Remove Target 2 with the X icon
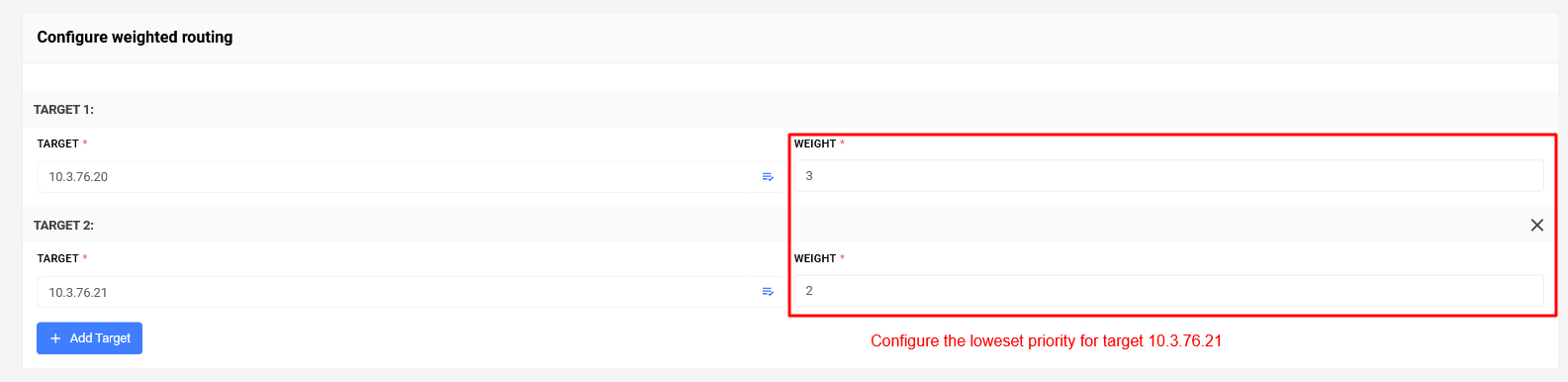The image size is (1568, 382). [x=1537, y=225]
